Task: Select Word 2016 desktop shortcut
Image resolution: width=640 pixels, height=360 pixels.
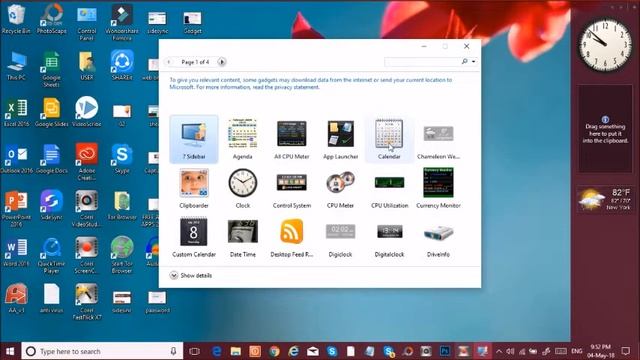Action: 16,252
